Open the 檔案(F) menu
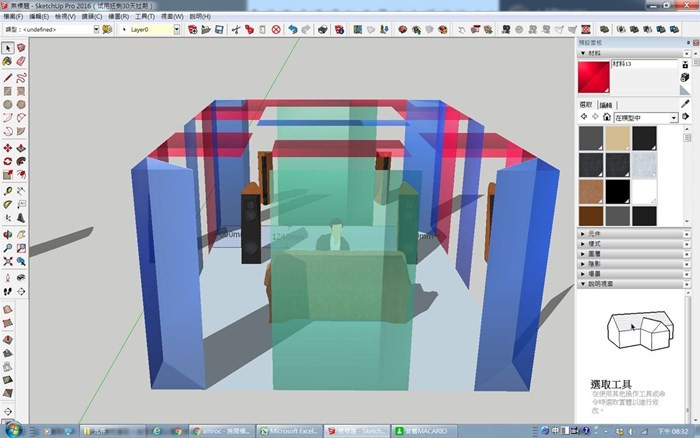The width and height of the screenshot is (700, 438). (x=13, y=17)
